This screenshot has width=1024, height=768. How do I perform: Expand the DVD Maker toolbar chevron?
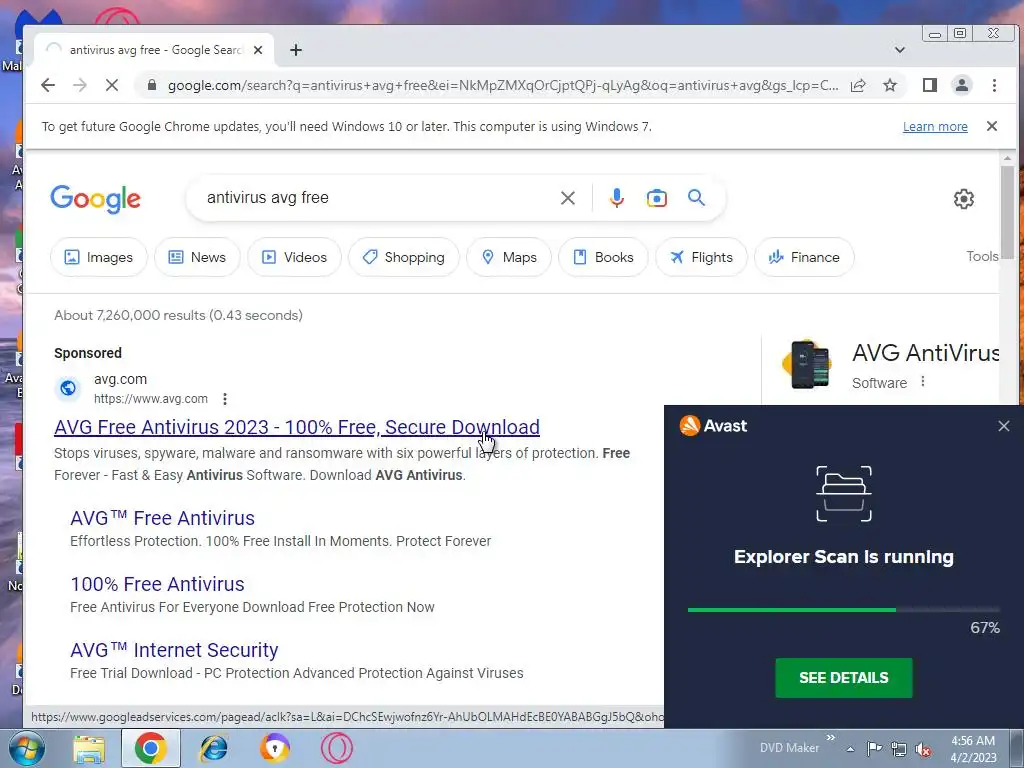830,738
